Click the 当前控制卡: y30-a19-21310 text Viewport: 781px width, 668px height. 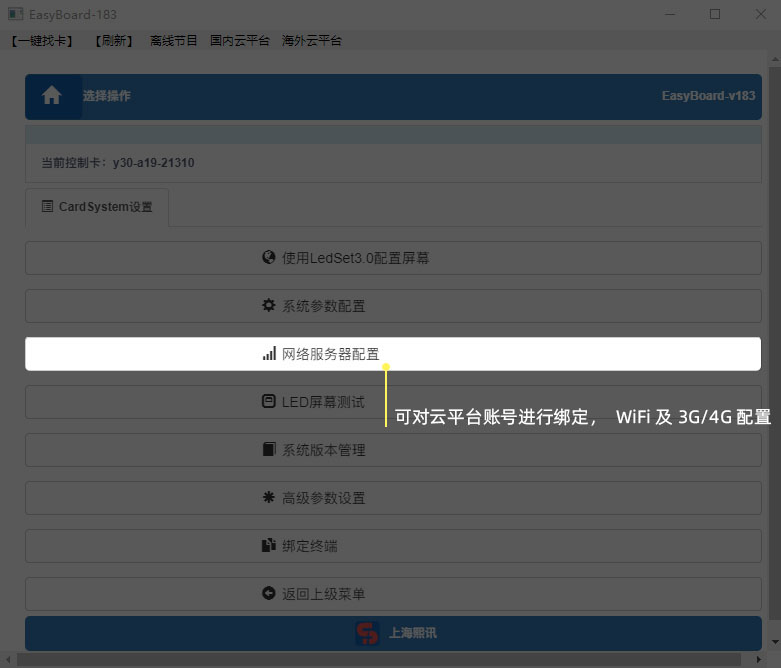(118, 163)
